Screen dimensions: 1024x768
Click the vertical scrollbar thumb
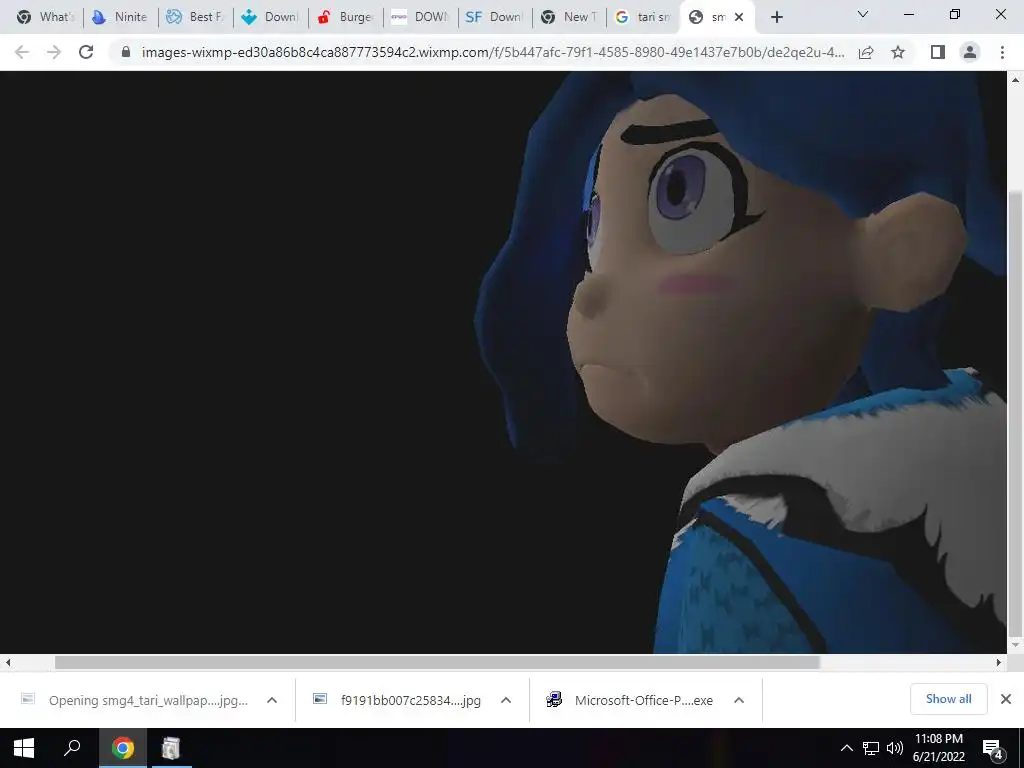(1015, 413)
